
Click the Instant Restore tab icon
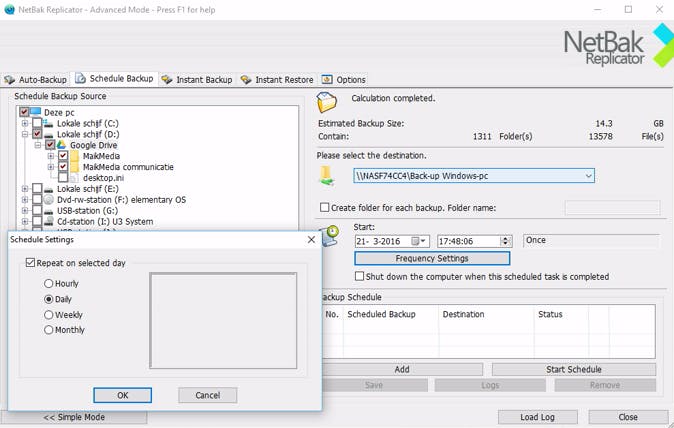tap(246, 79)
